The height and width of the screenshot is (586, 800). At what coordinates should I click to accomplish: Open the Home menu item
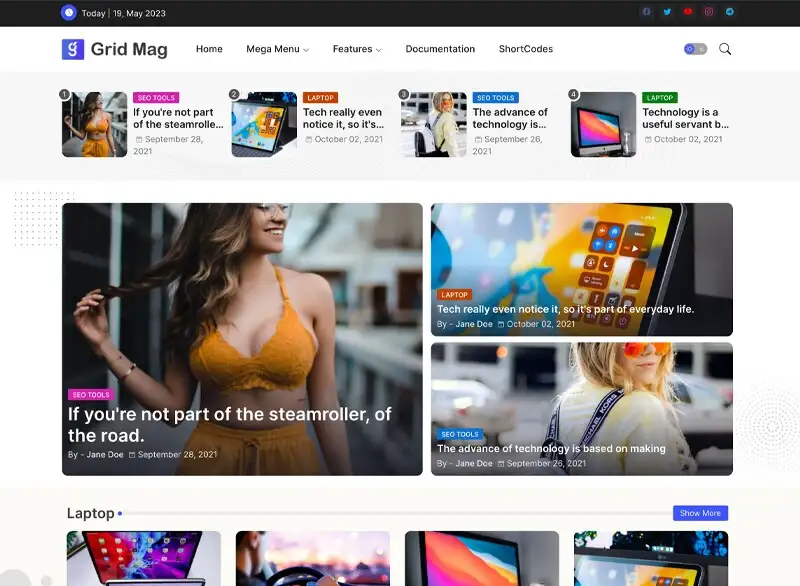pyautogui.click(x=209, y=49)
